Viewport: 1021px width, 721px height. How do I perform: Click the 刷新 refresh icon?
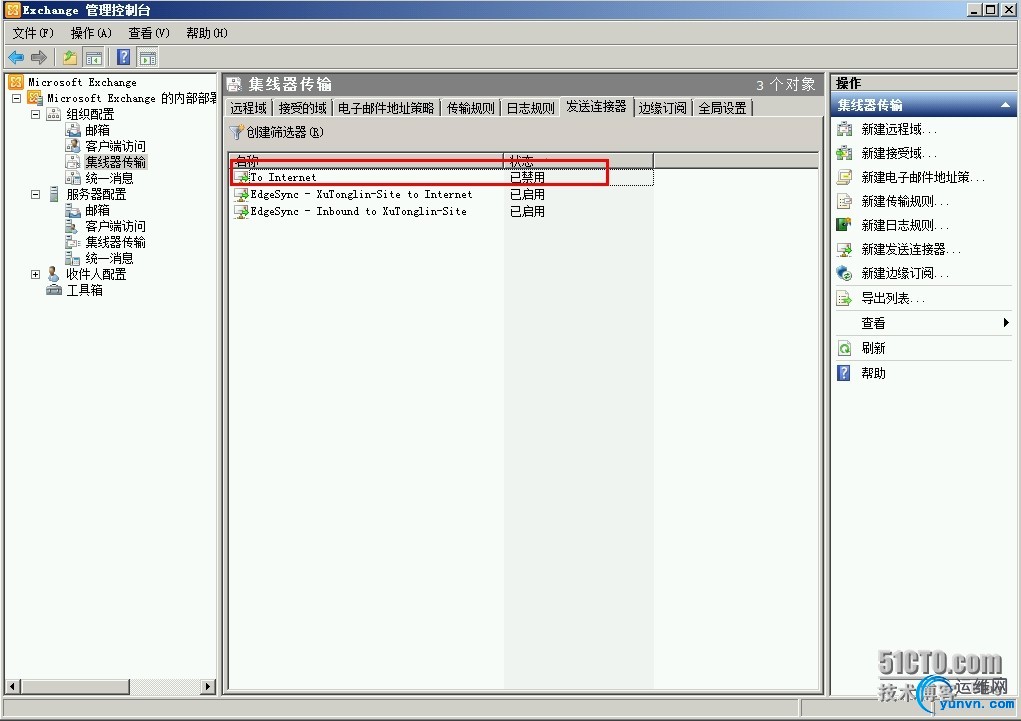pos(845,348)
